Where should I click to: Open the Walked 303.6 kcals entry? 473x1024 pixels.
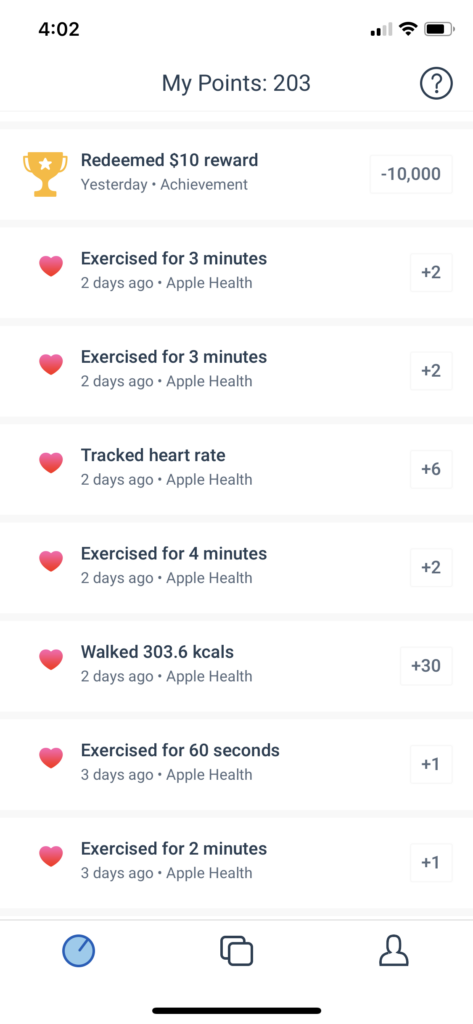click(236, 666)
